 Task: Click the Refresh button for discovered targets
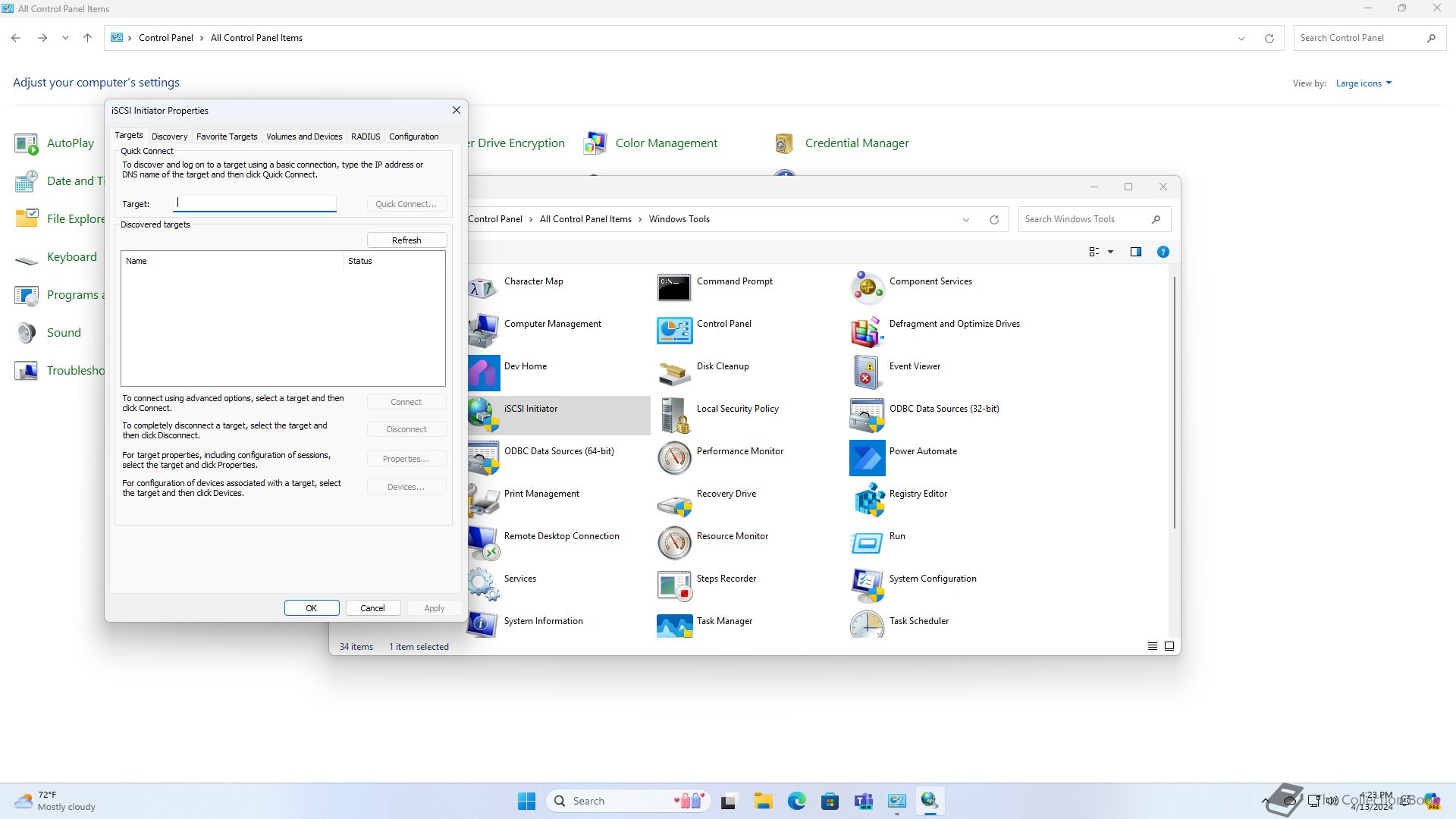coord(406,240)
